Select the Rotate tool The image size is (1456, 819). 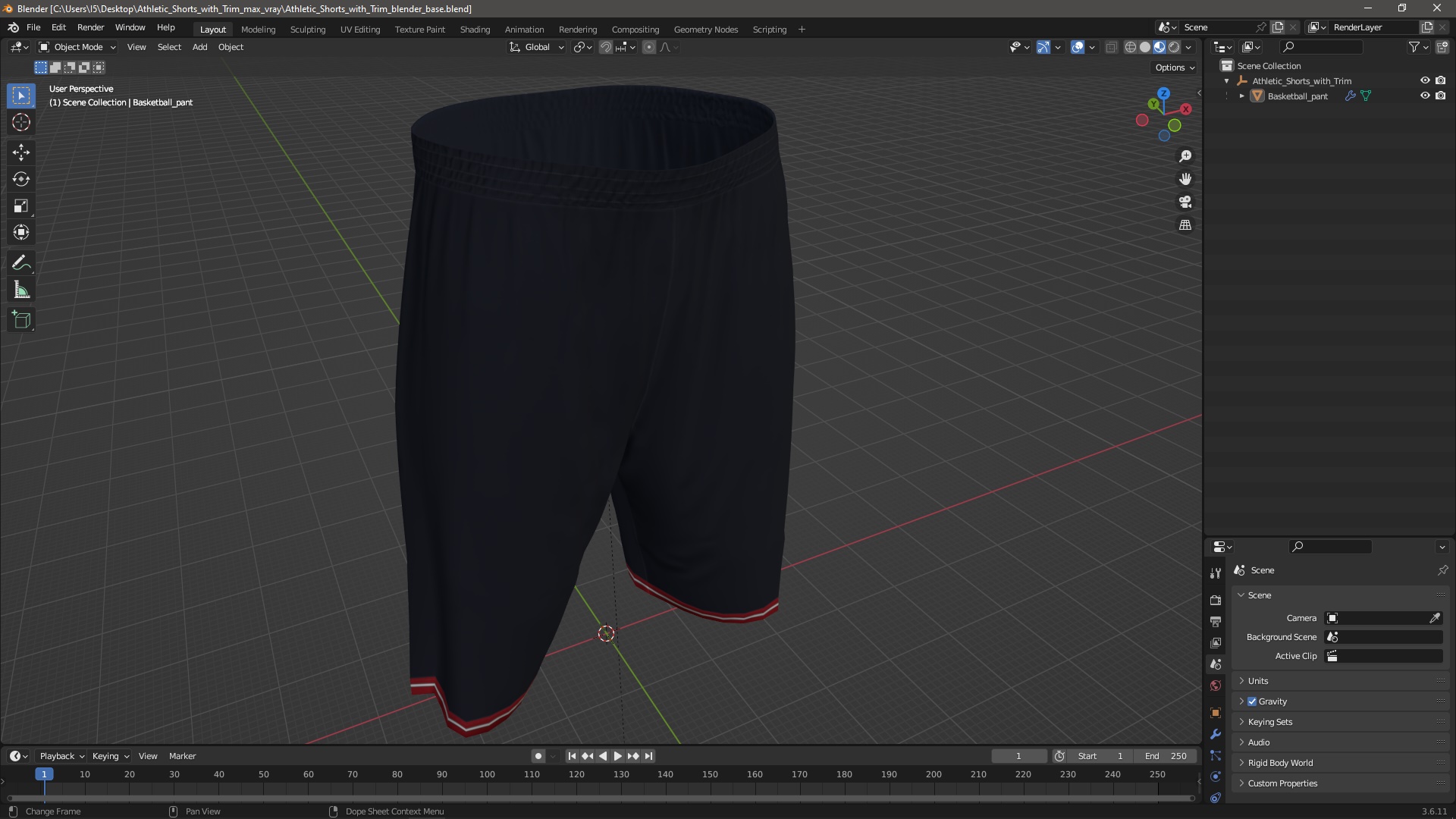[20, 179]
